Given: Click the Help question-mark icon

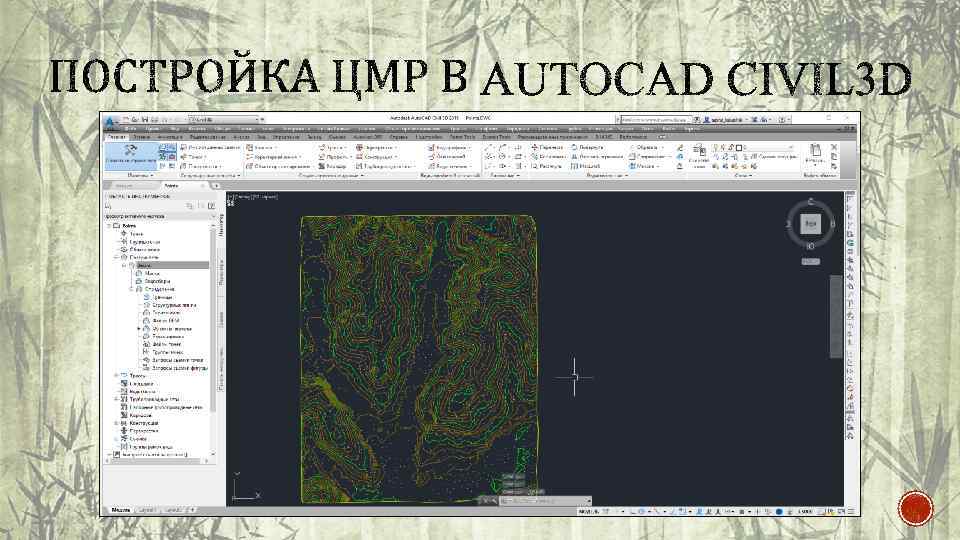Looking at the screenshot, I should click(x=781, y=120).
